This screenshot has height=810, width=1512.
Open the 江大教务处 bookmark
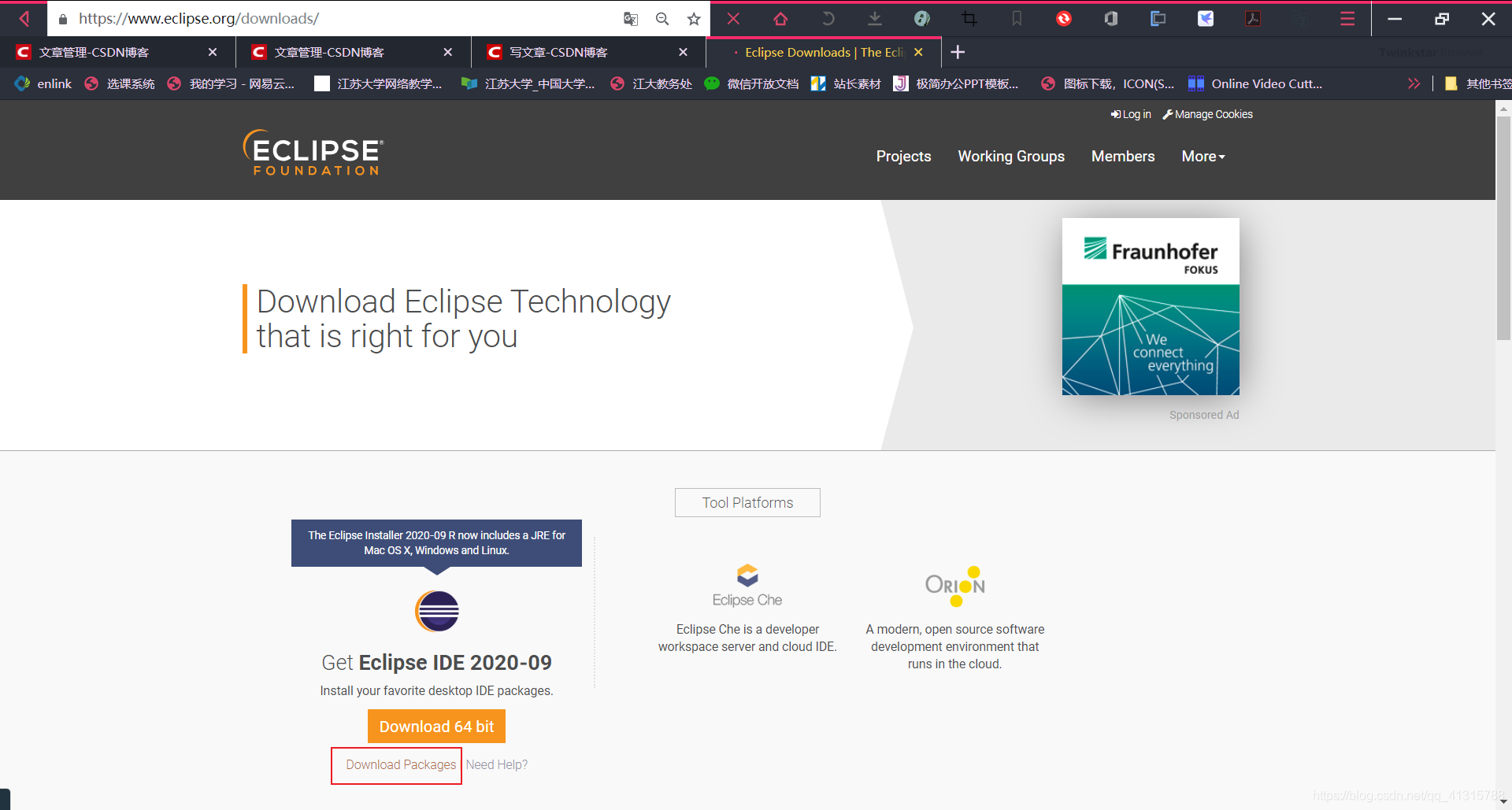click(x=651, y=83)
